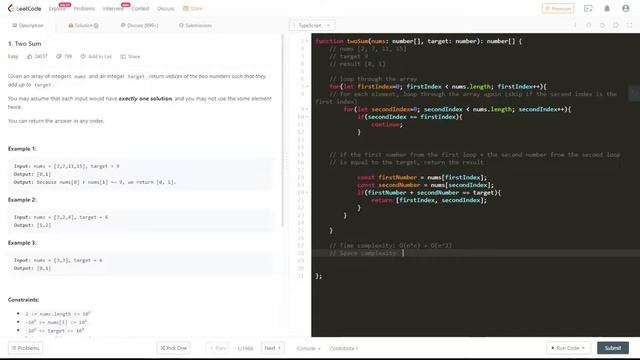The image size is (640, 360).
Task: Share the Two Sum problem
Action: click(130, 56)
